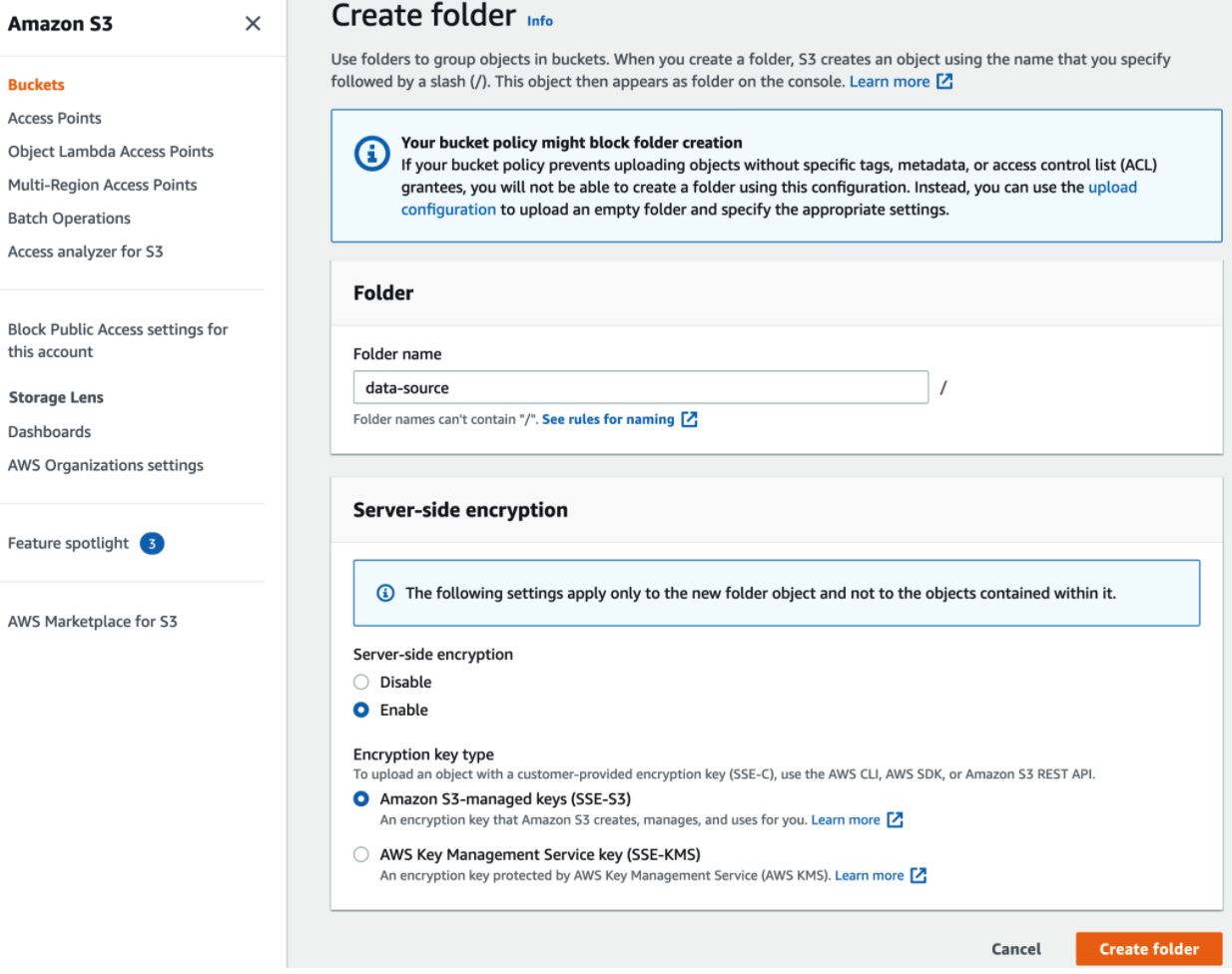The image size is (1232, 974).
Task: Open See rules for naming link
Action: tap(608, 419)
